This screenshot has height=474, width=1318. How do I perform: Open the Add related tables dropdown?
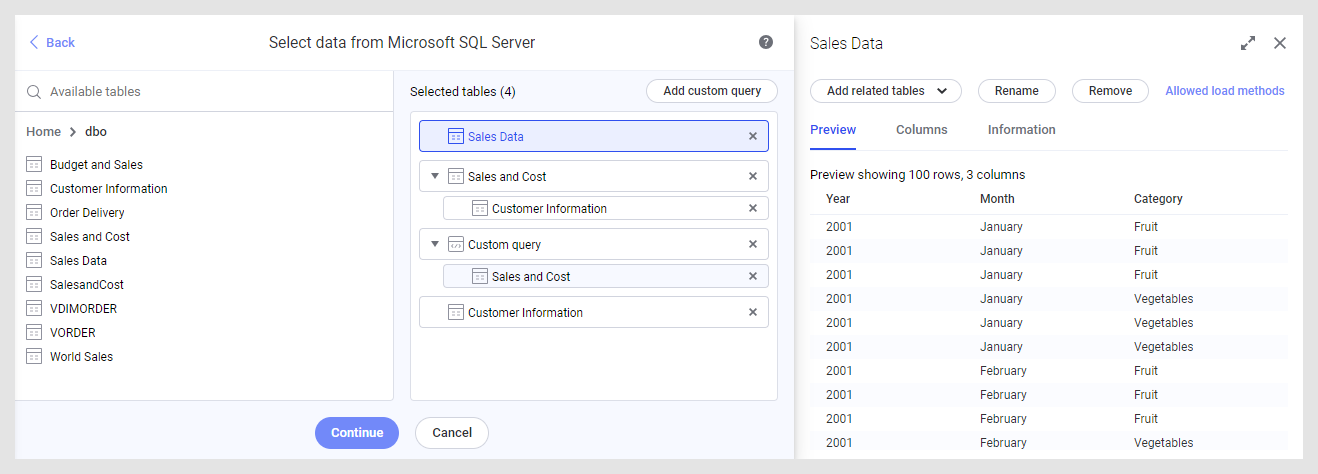point(885,91)
